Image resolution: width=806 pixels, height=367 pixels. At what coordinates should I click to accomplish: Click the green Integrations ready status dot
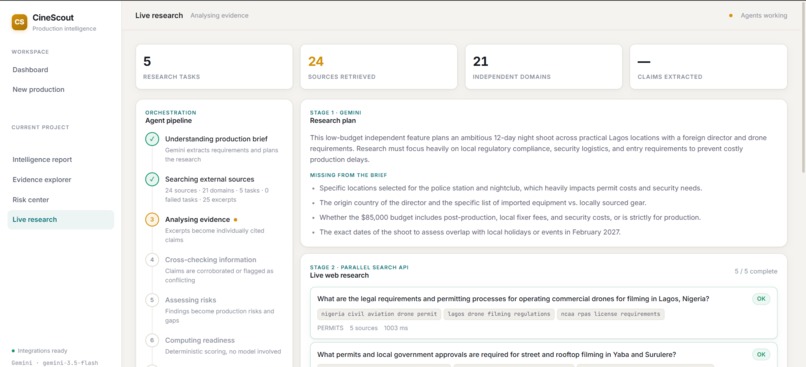[13, 351]
